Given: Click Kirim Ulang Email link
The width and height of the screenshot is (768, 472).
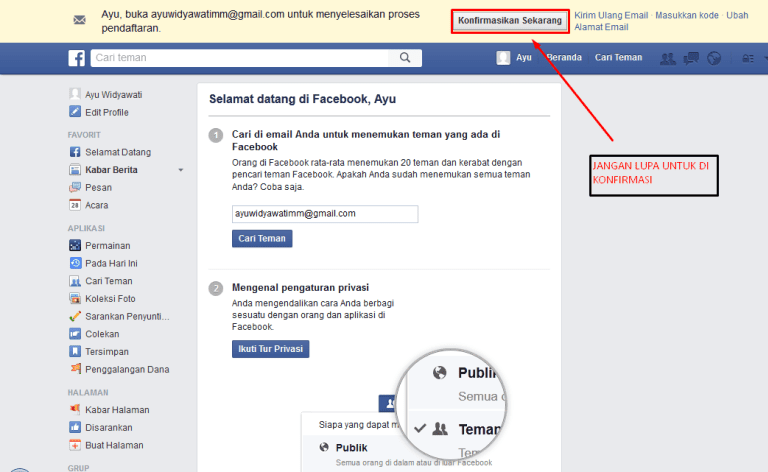Looking at the screenshot, I should click(611, 15).
